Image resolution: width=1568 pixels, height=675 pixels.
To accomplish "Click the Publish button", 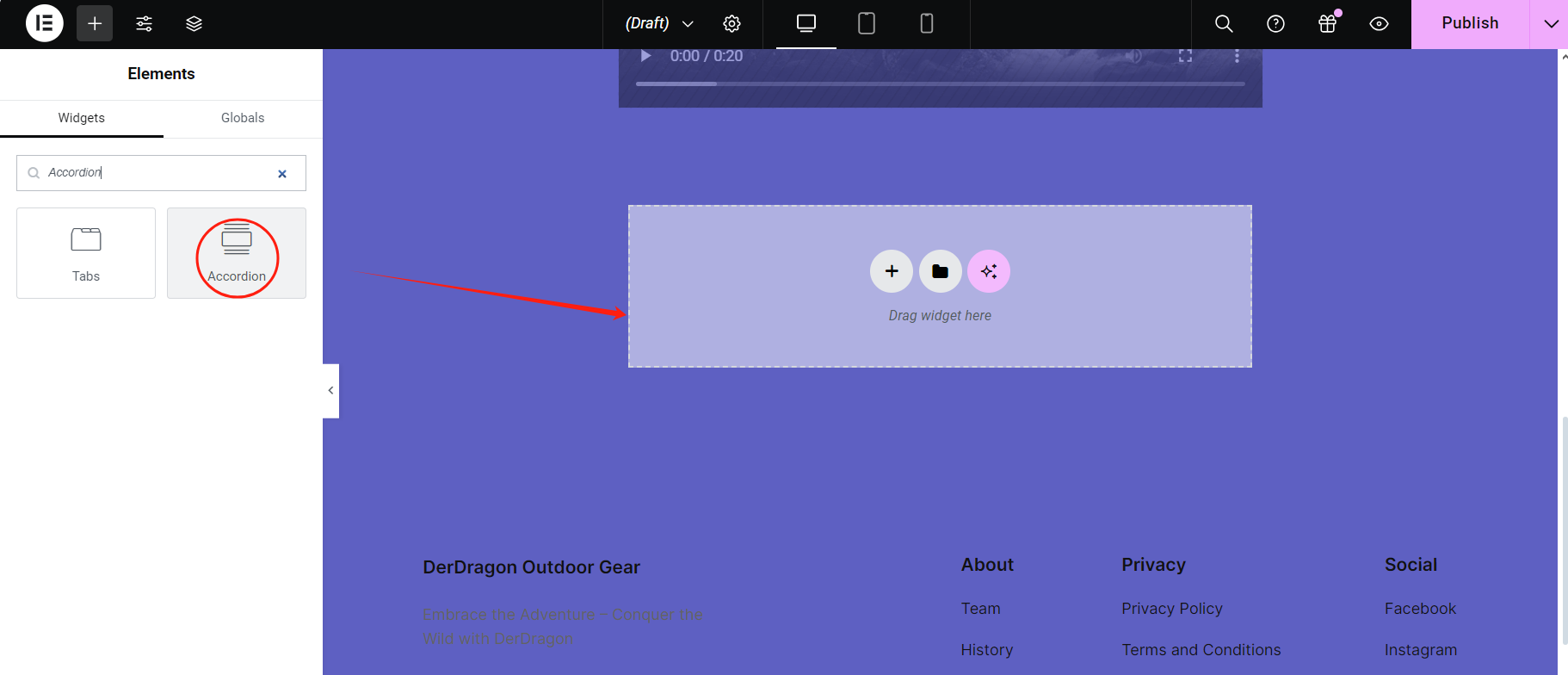I will click(x=1470, y=23).
